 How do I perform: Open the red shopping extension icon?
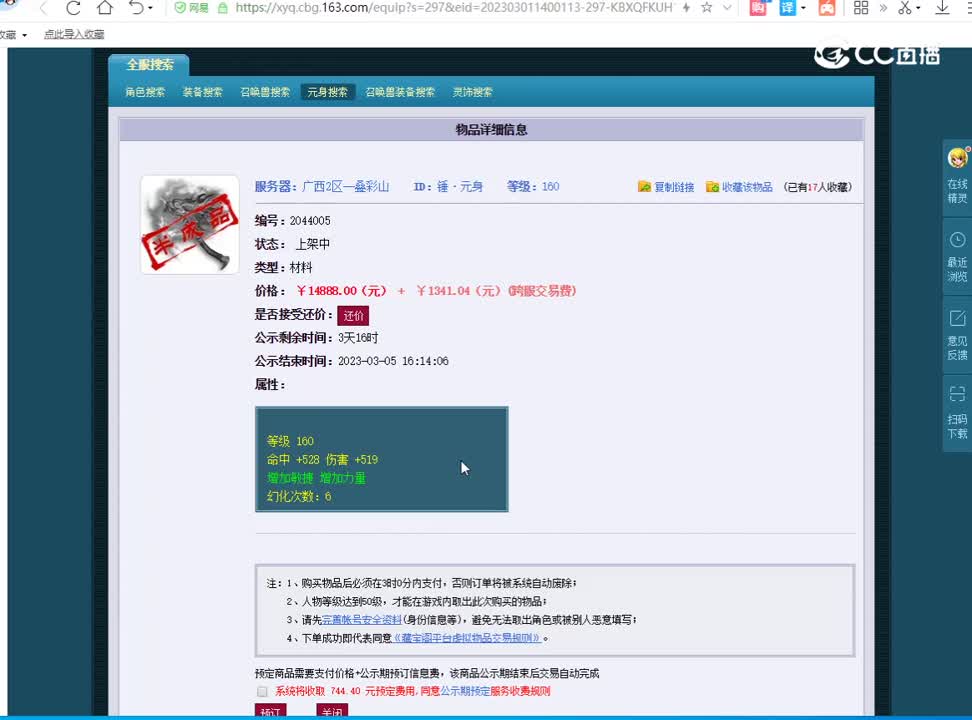[758, 8]
